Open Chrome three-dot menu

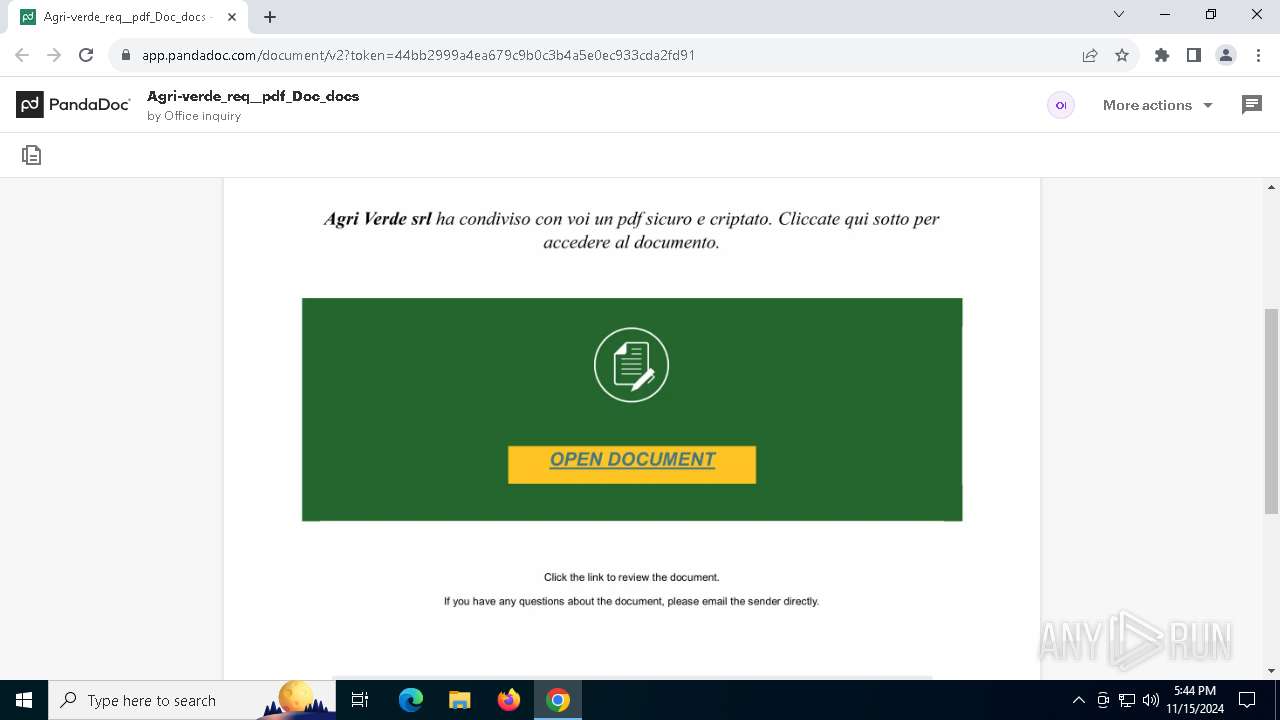(1258, 55)
